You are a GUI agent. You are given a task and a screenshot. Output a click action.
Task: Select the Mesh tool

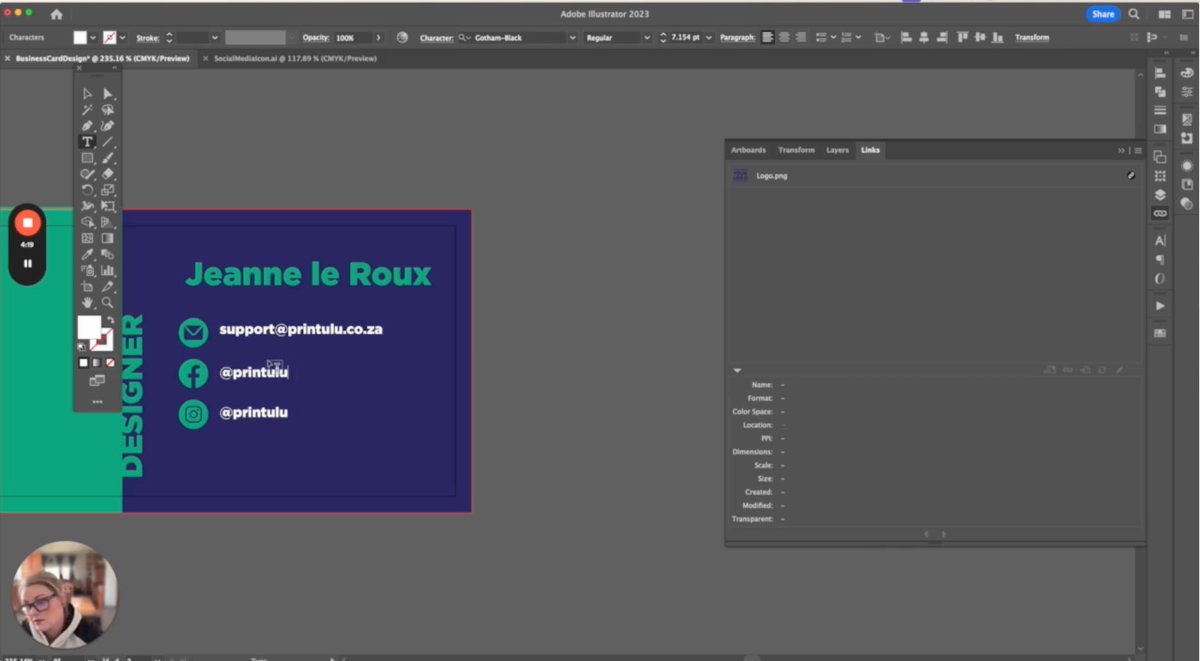click(87, 238)
